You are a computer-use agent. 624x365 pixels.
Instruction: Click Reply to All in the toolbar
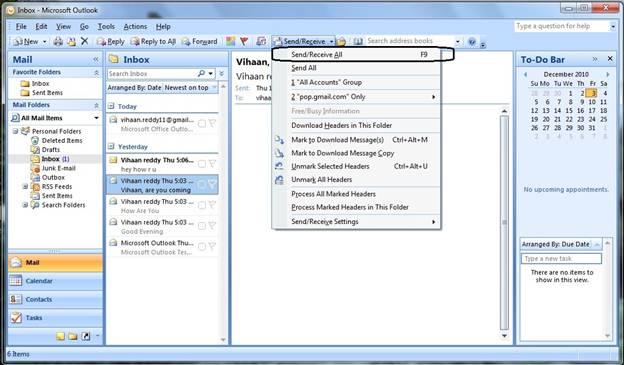[153, 41]
